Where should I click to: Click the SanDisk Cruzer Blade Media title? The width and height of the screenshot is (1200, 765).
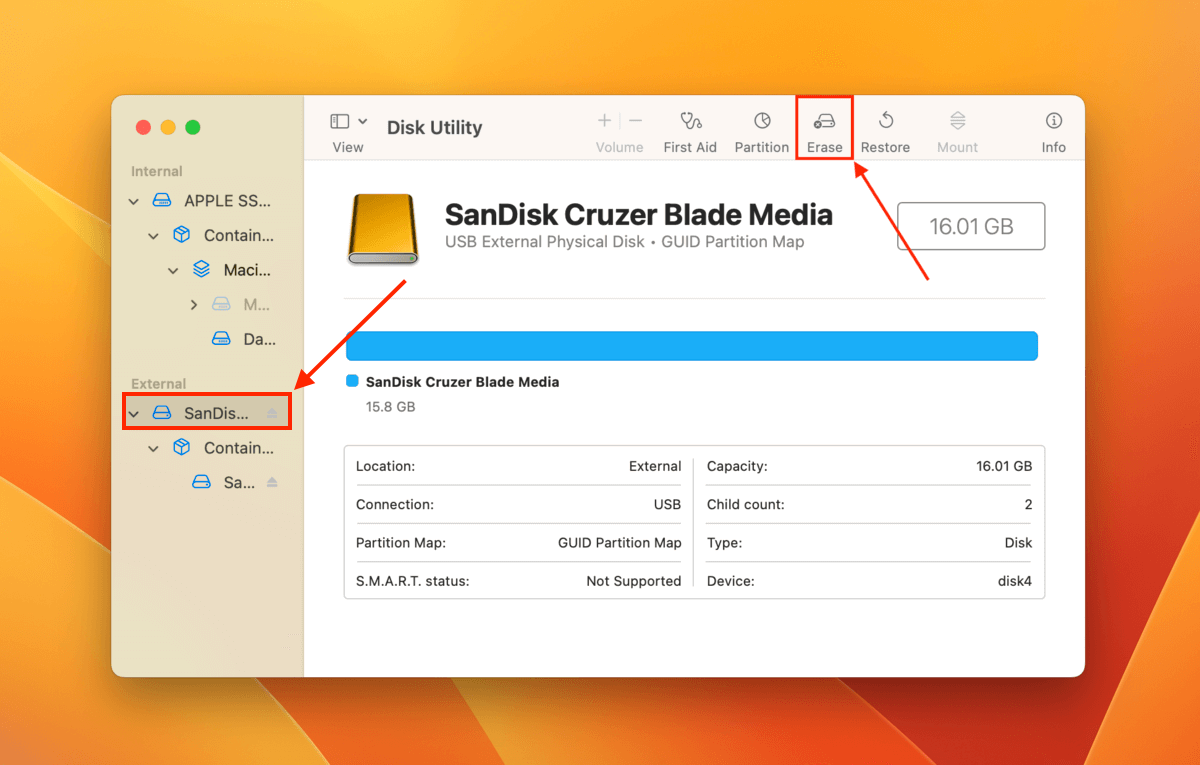(x=638, y=215)
